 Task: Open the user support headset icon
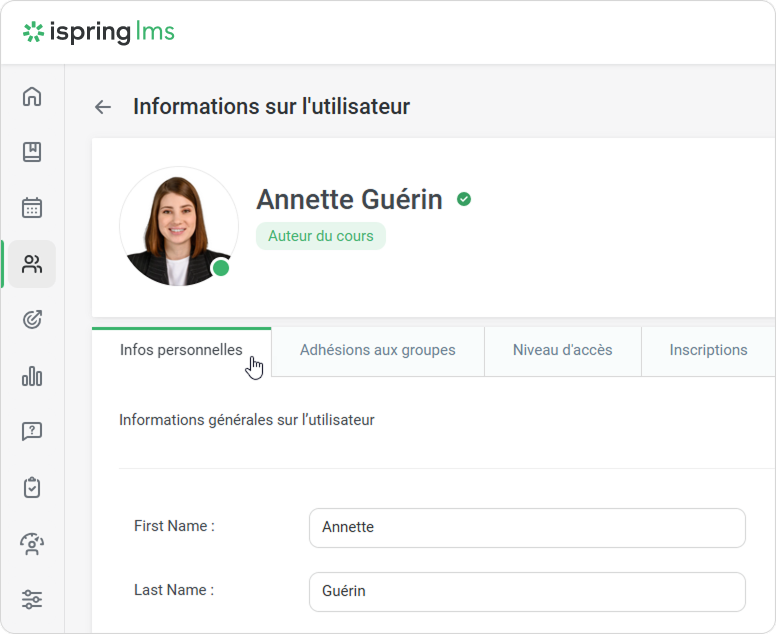pyautogui.click(x=32, y=544)
